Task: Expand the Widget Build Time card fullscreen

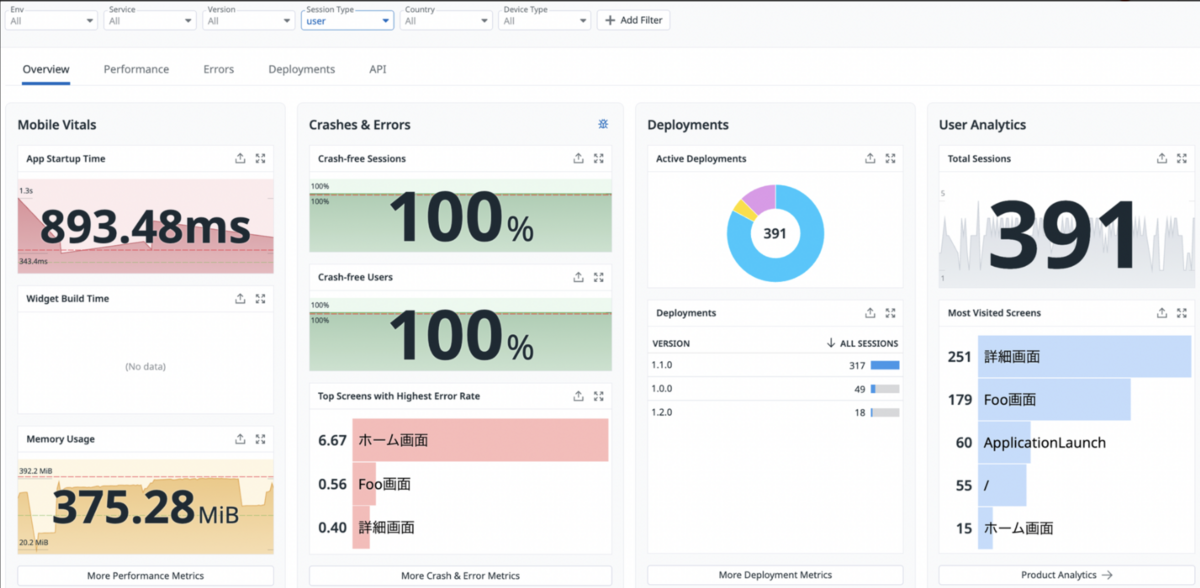Action: 261,298
